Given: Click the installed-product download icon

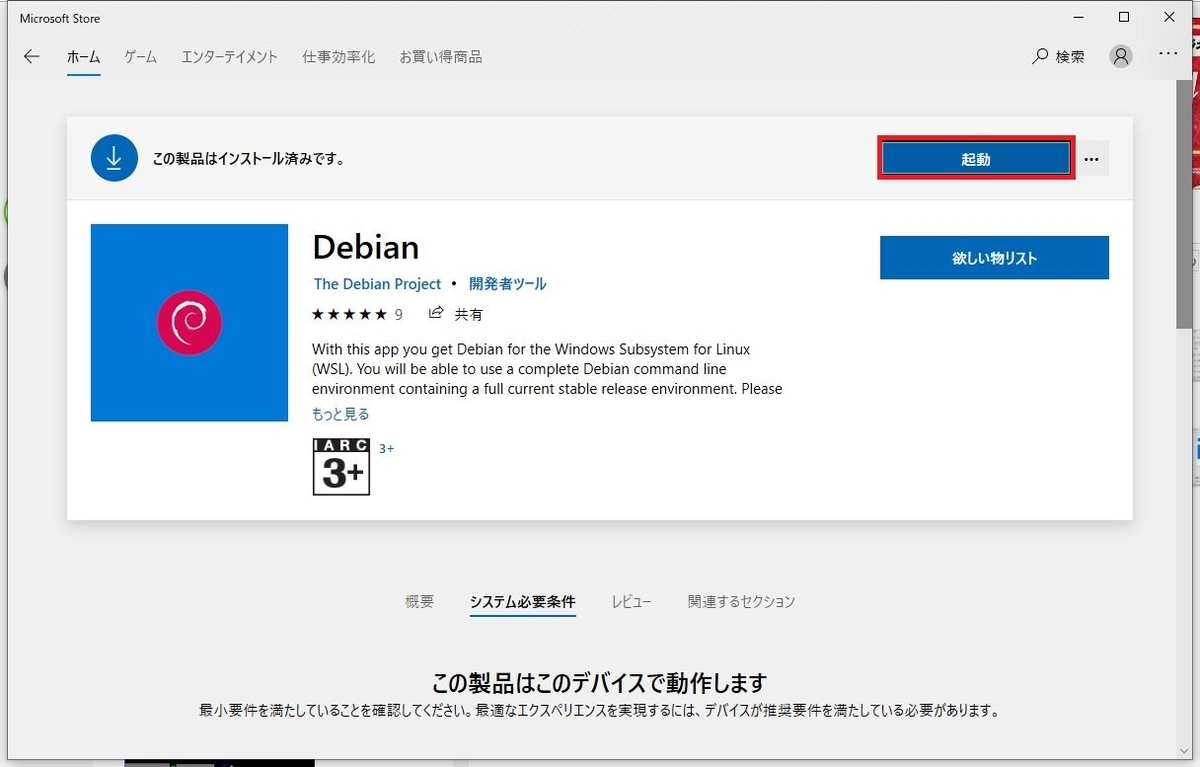Looking at the screenshot, I should click(113, 158).
